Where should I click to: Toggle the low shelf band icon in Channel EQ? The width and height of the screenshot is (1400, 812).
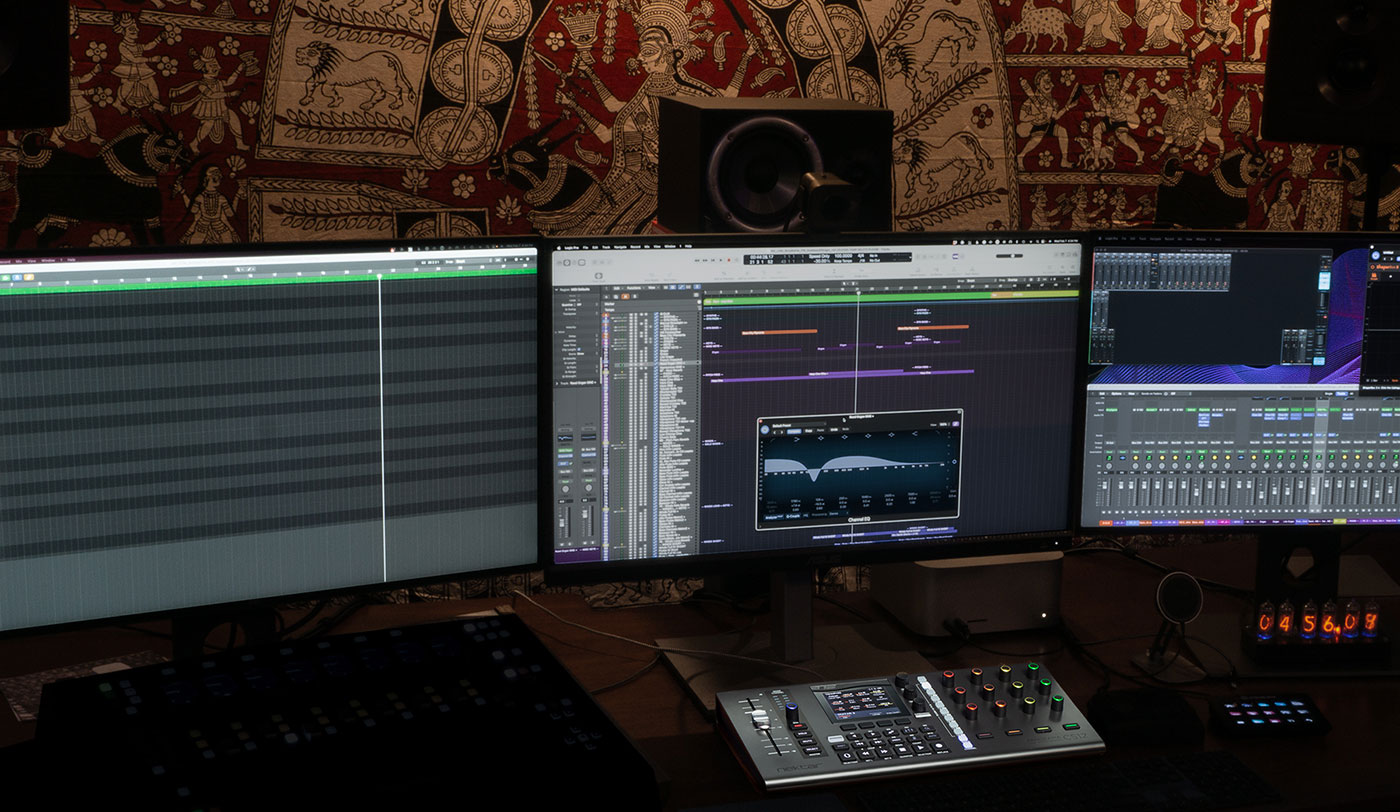pyautogui.click(x=797, y=439)
